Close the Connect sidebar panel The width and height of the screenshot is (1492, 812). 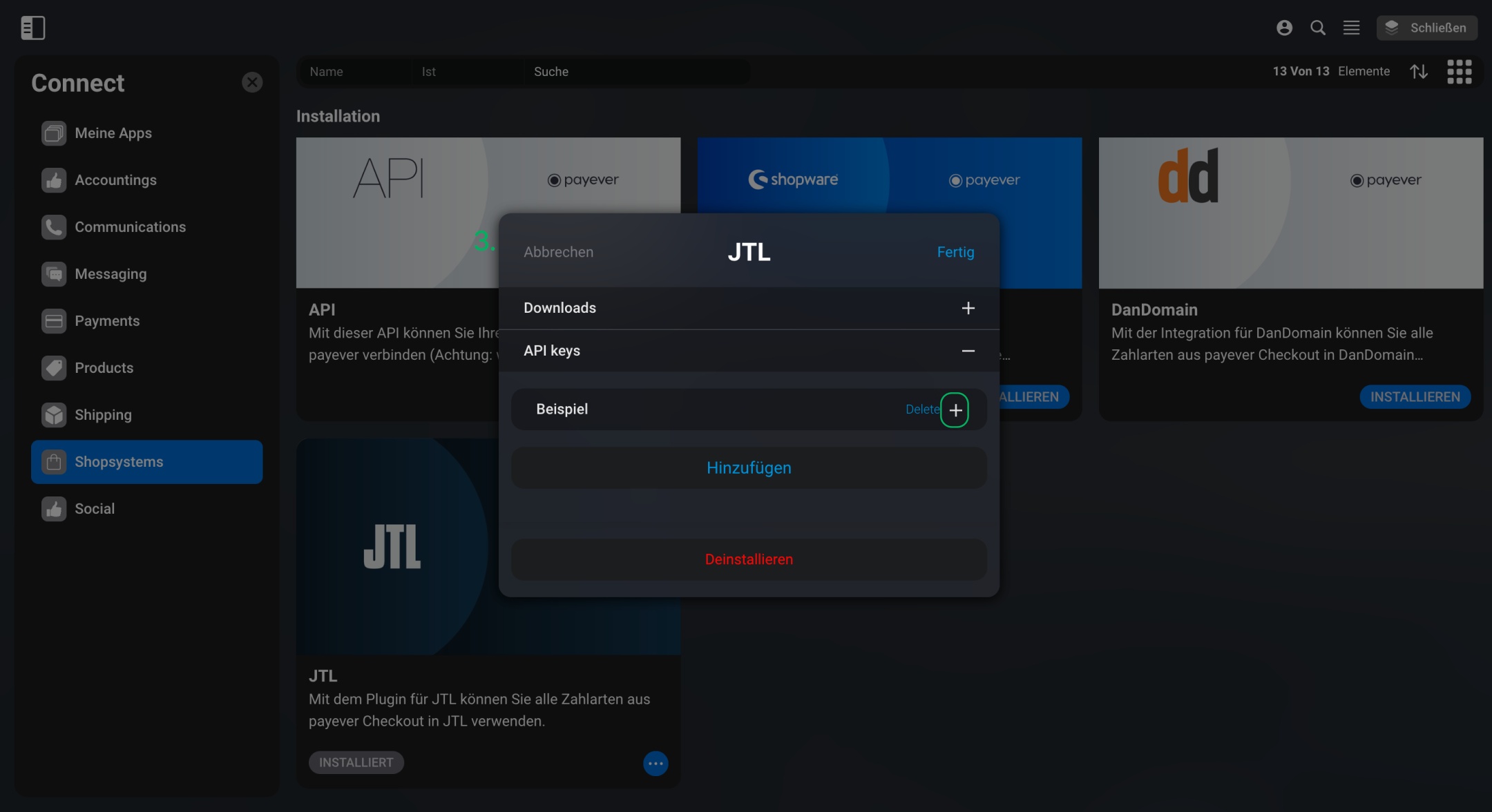(x=252, y=82)
